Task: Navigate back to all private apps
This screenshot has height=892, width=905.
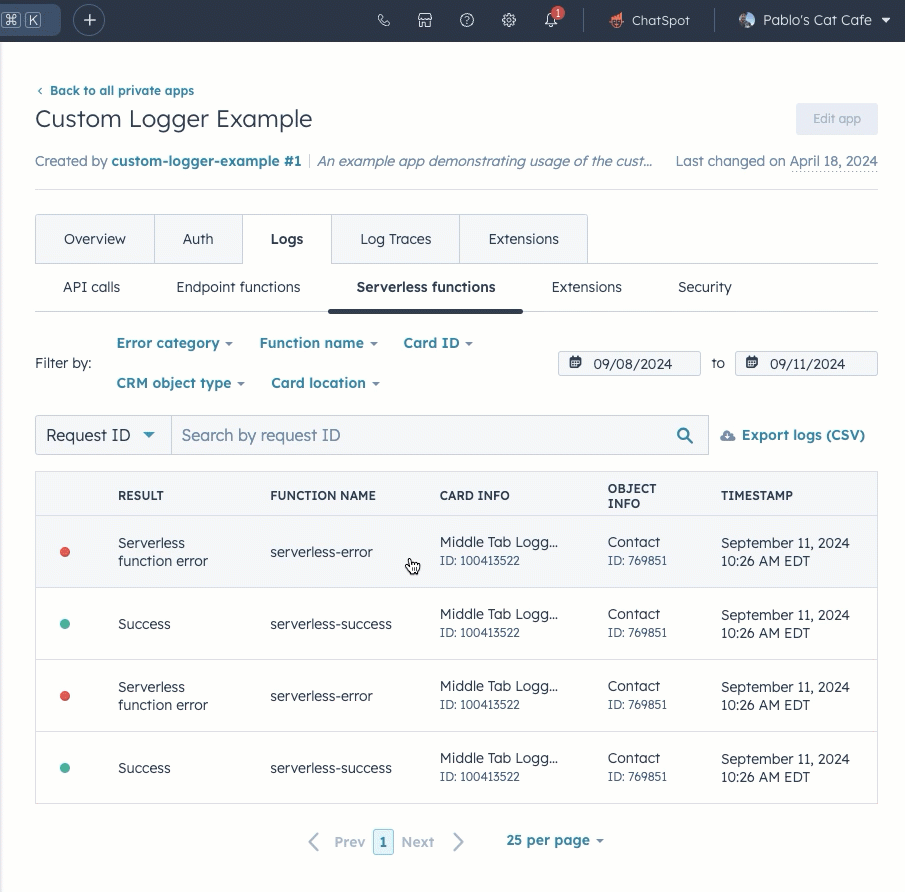Action: pyautogui.click(x=114, y=90)
